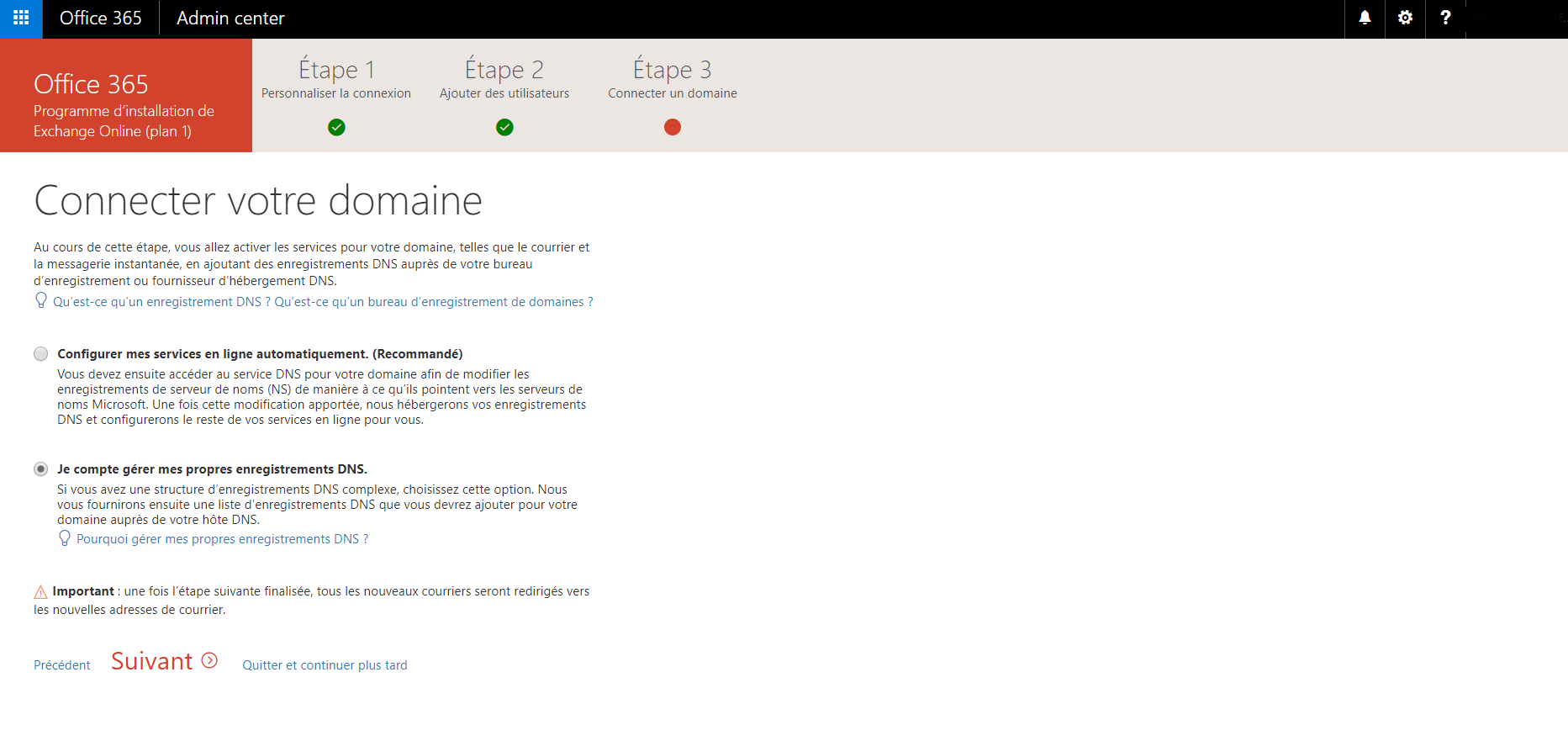
Task: Continue with the Suivant button
Action: pyautogui.click(x=164, y=661)
